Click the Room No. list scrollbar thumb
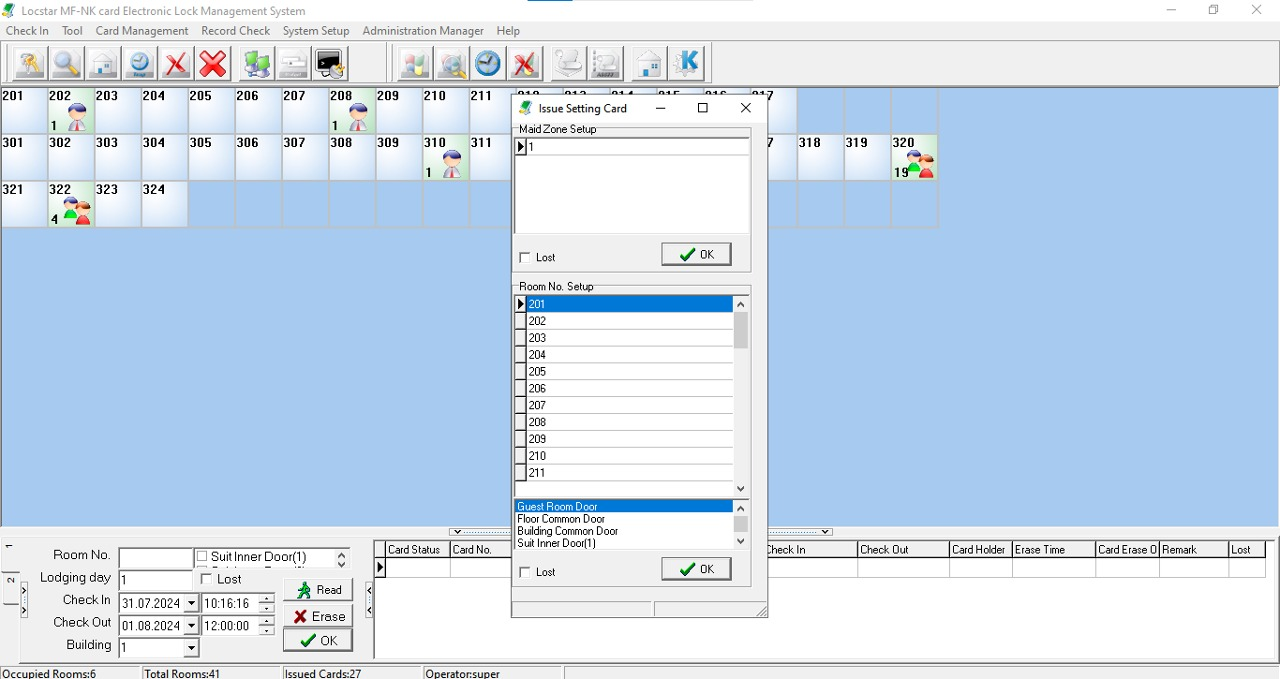The width and height of the screenshot is (1280, 679). (741, 330)
